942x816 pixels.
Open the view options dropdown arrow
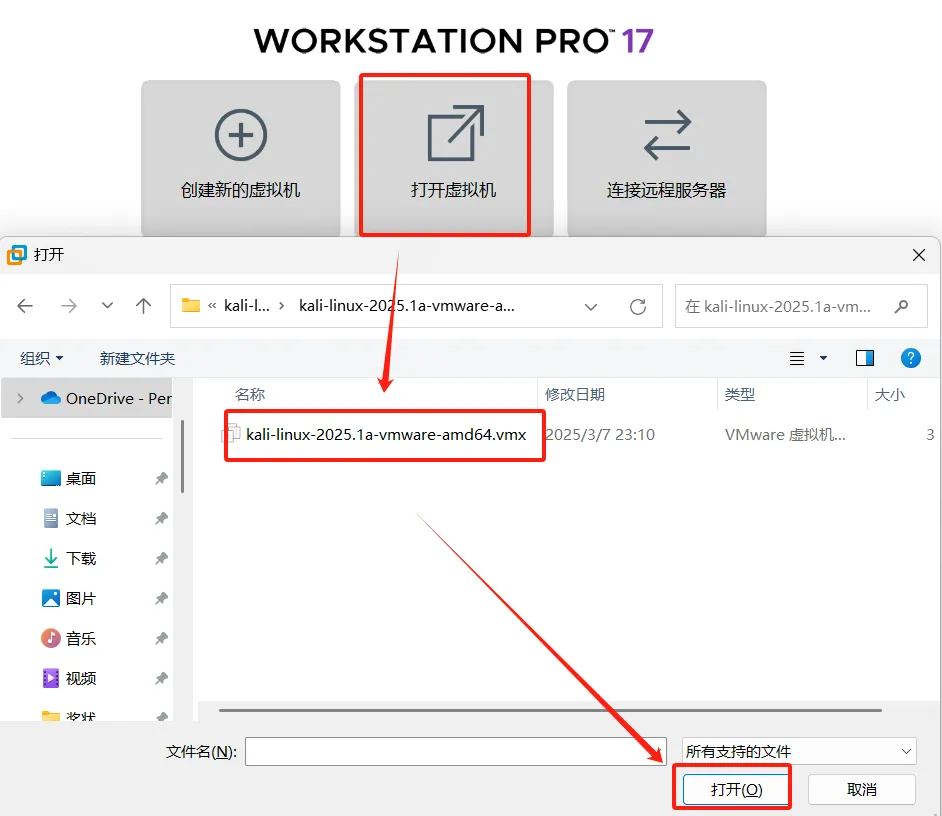pos(824,359)
